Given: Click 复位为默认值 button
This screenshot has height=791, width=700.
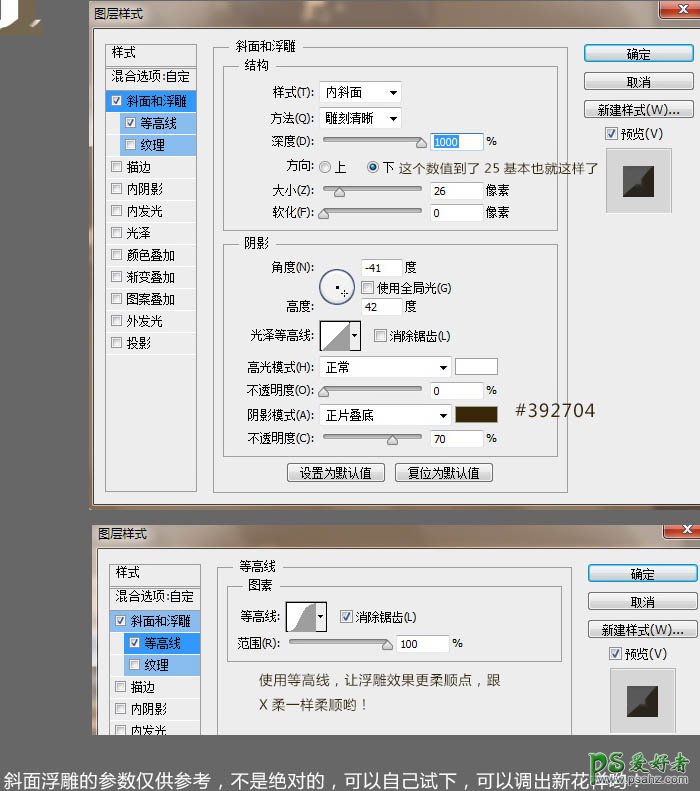Looking at the screenshot, I should (x=444, y=473).
